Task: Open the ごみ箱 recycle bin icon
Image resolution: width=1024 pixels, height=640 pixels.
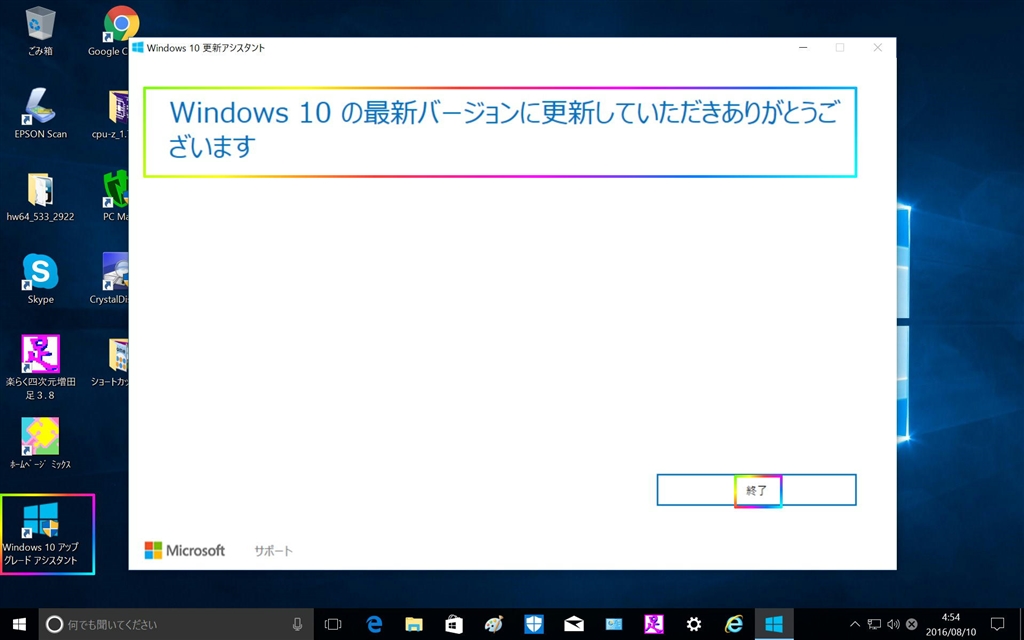Action: (40, 31)
